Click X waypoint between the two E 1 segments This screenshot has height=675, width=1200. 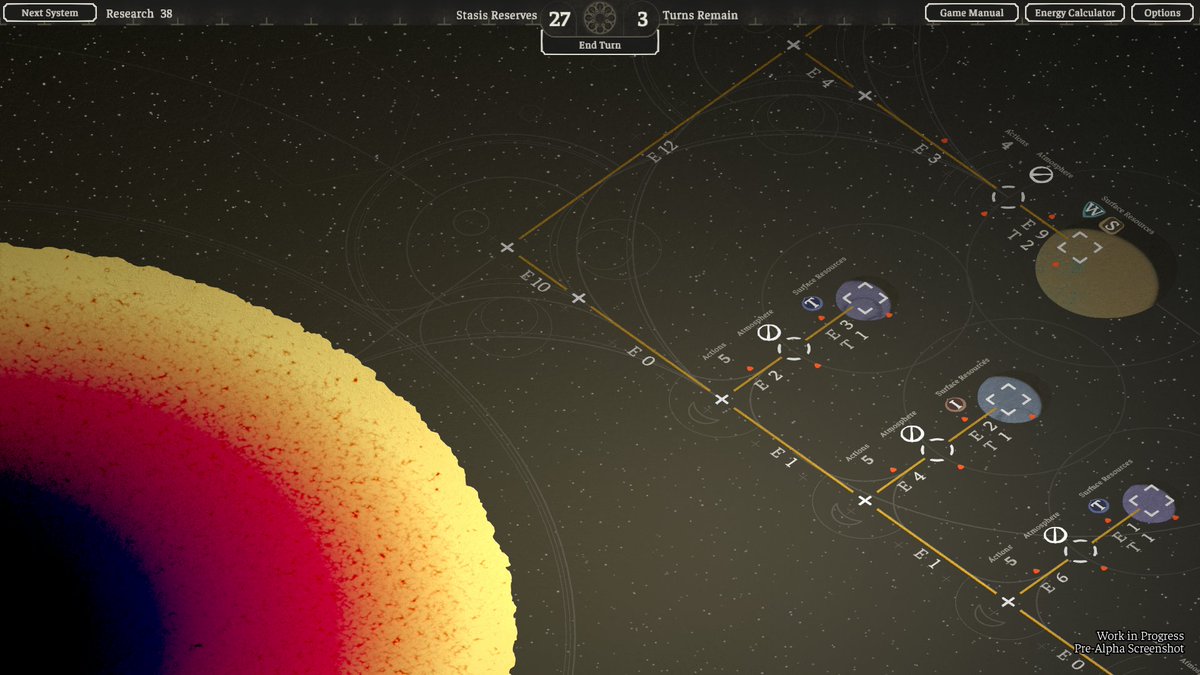[865, 499]
